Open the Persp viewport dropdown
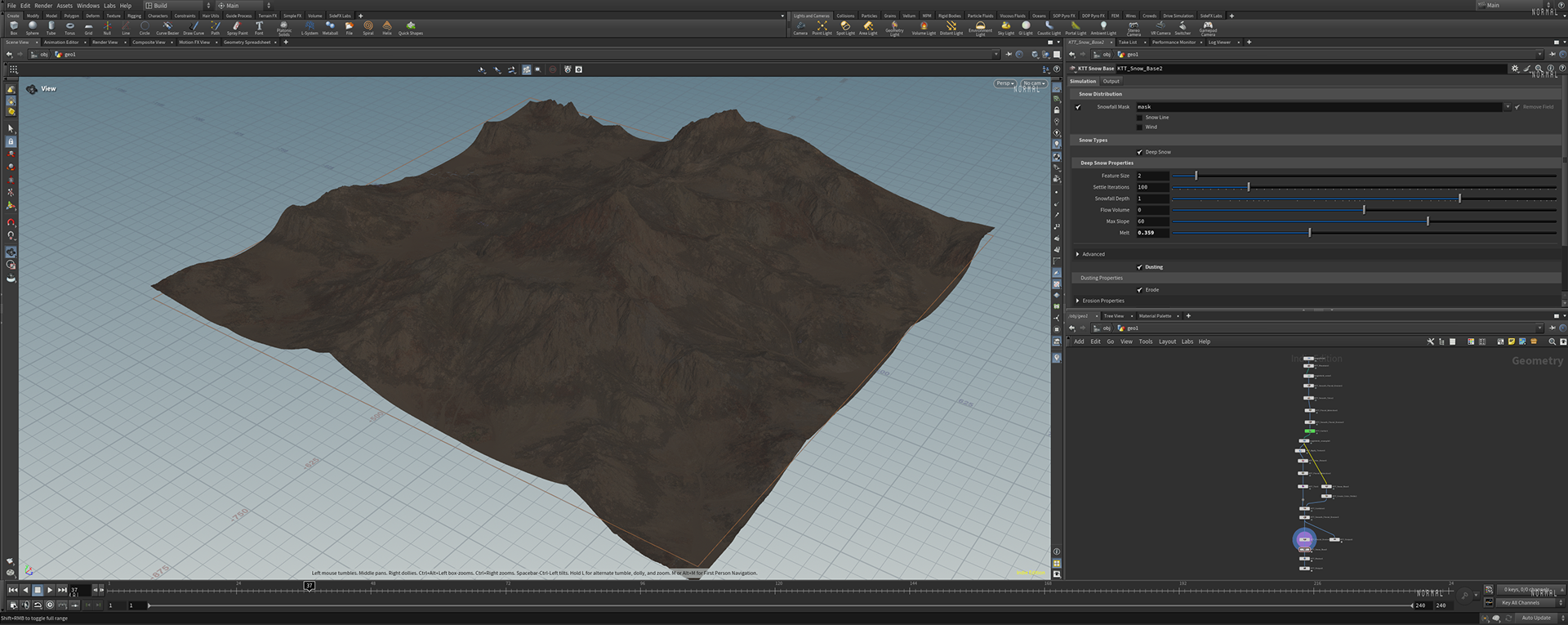This screenshot has height=625, width=1568. pos(1004,83)
